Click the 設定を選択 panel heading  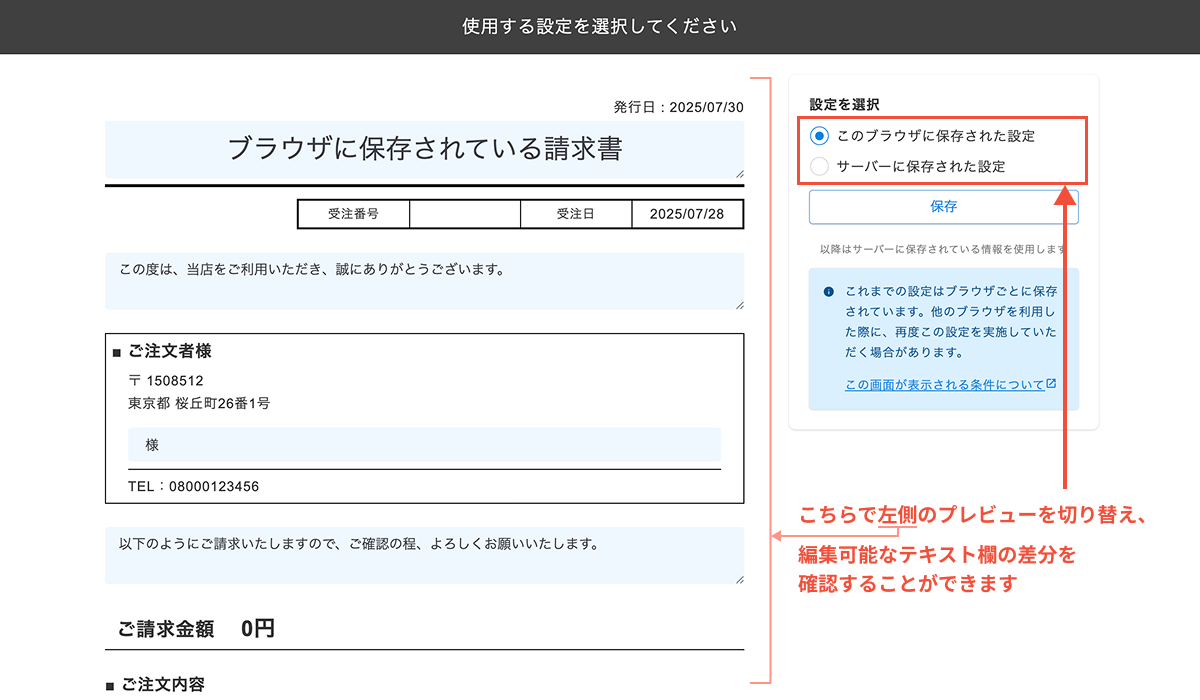(843, 103)
